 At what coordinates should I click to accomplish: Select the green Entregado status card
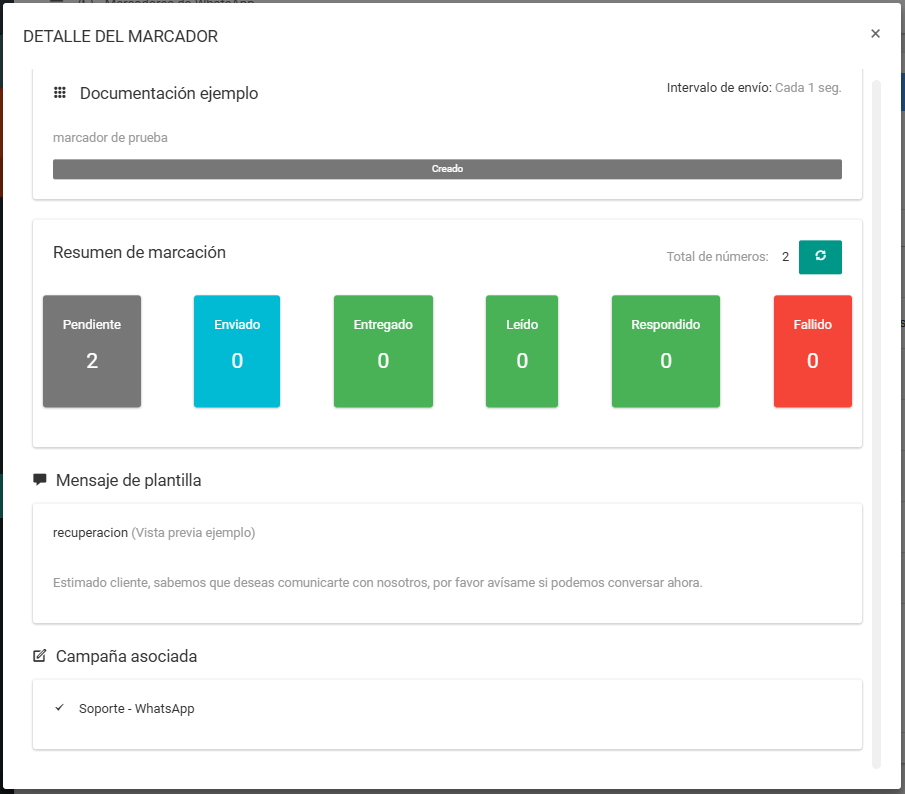(x=383, y=351)
